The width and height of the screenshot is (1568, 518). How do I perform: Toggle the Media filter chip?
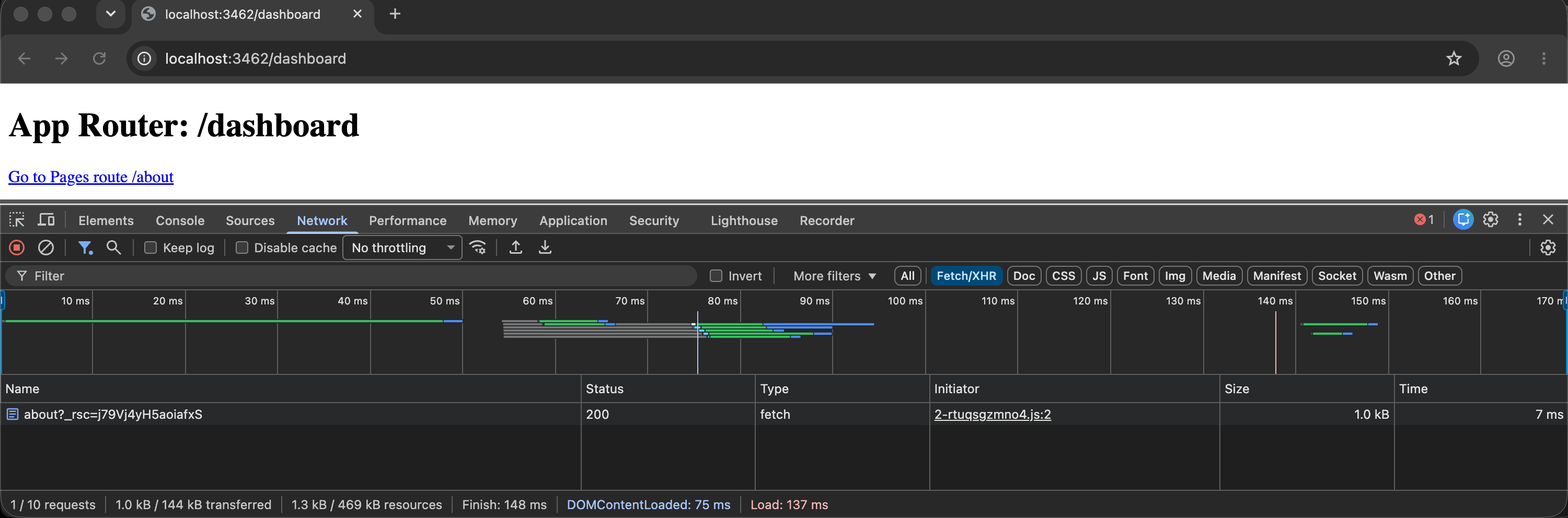(x=1219, y=275)
